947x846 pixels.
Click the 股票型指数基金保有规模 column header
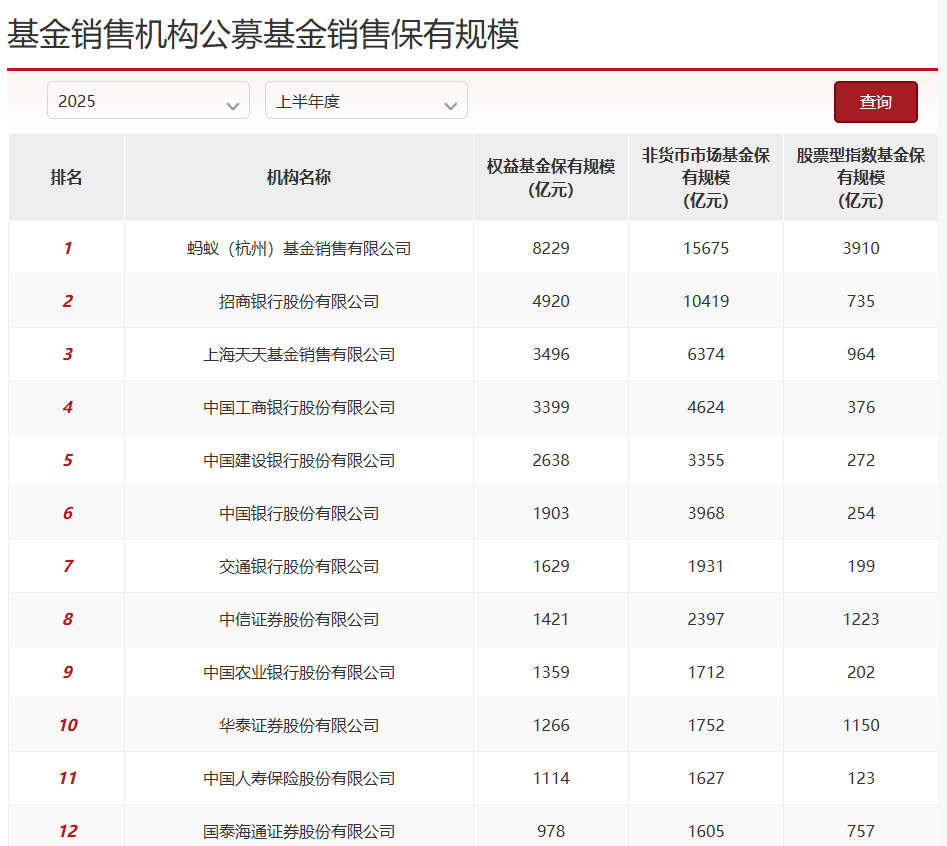pos(861,178)
